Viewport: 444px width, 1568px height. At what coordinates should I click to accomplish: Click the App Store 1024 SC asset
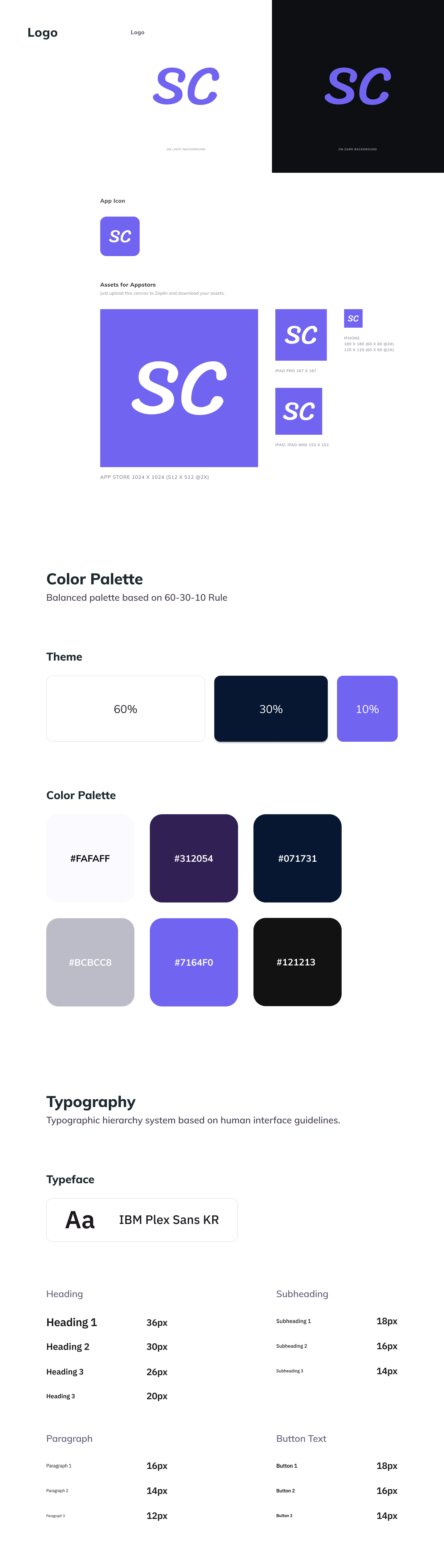(x=179, y=388)
